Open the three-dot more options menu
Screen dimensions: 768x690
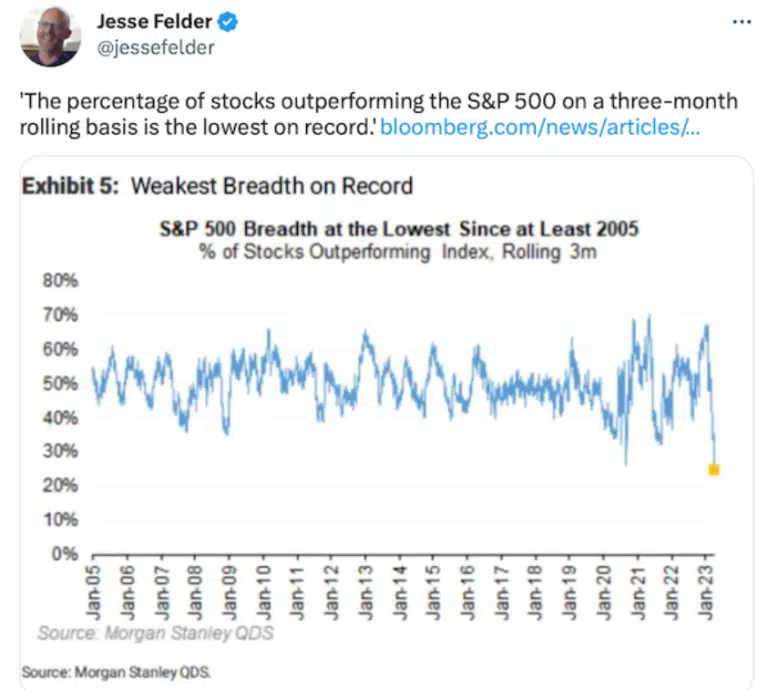[x=742, y=22]
